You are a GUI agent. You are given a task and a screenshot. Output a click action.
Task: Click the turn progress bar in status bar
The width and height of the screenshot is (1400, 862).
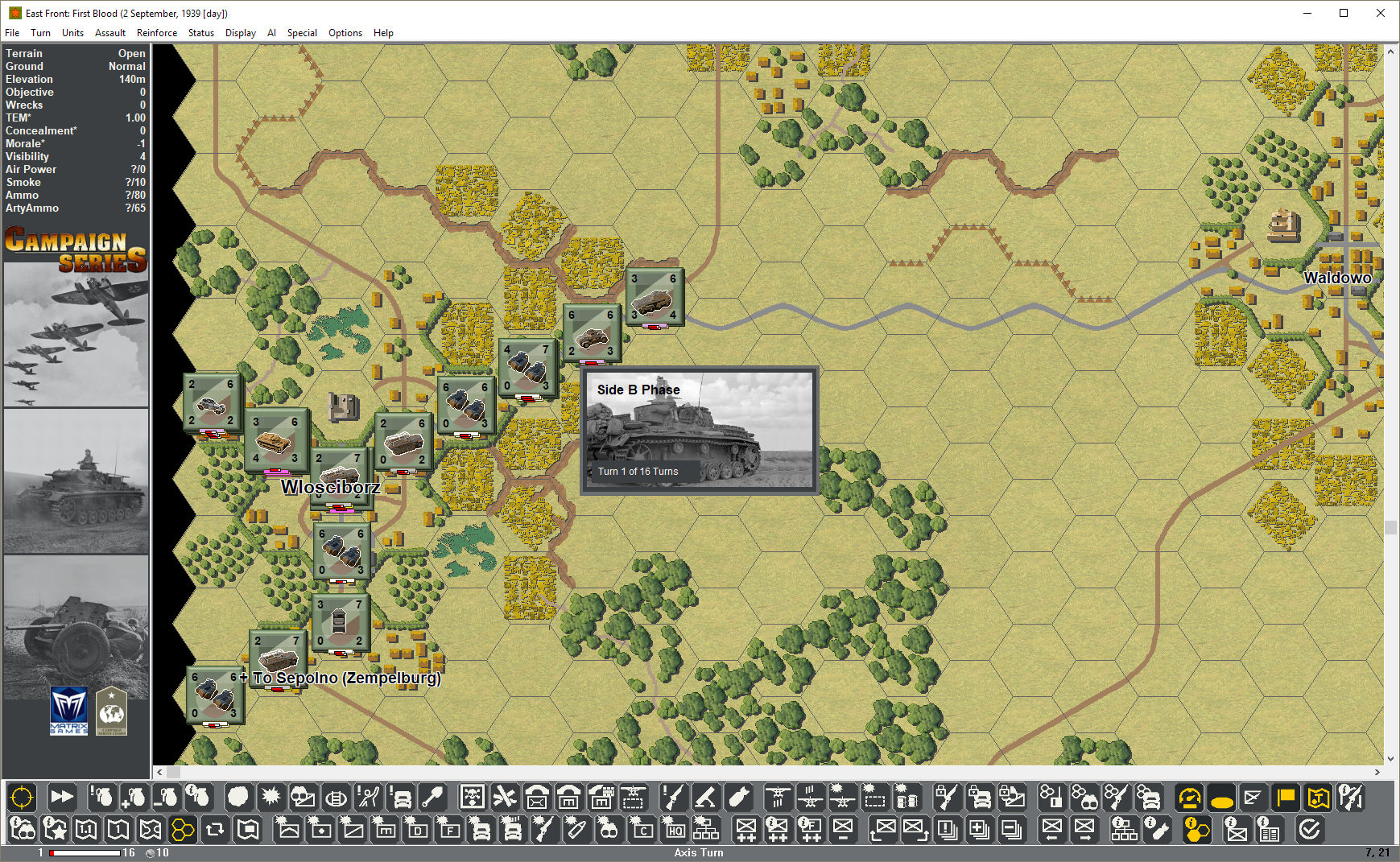pyautogui.click(x=85, y=852)
